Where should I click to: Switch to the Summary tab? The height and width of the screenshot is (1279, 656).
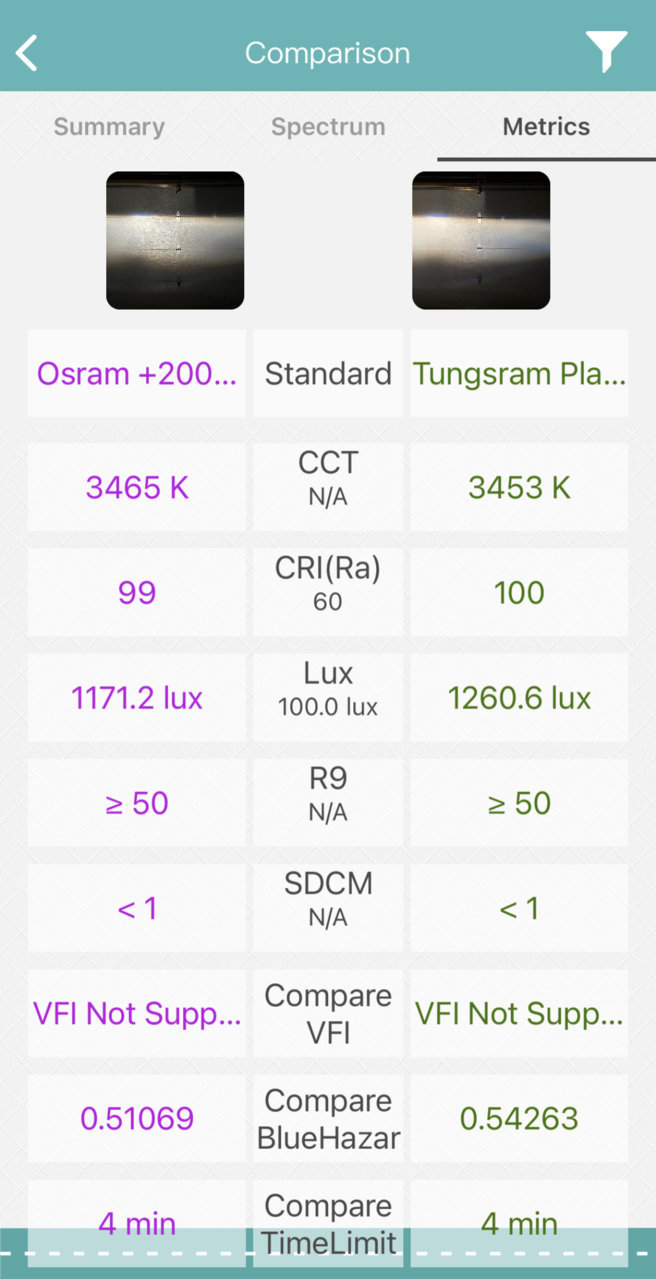tap(109, 127)
